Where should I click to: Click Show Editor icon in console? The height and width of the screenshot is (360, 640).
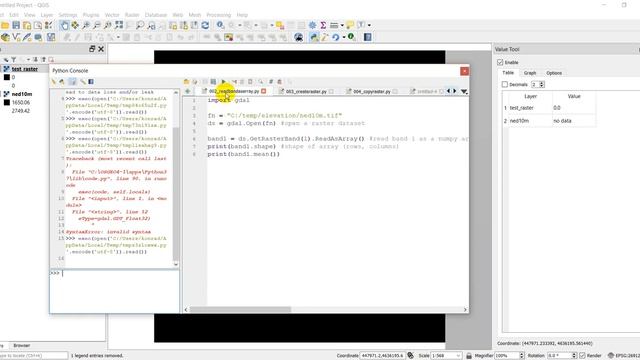click(73, 82)
